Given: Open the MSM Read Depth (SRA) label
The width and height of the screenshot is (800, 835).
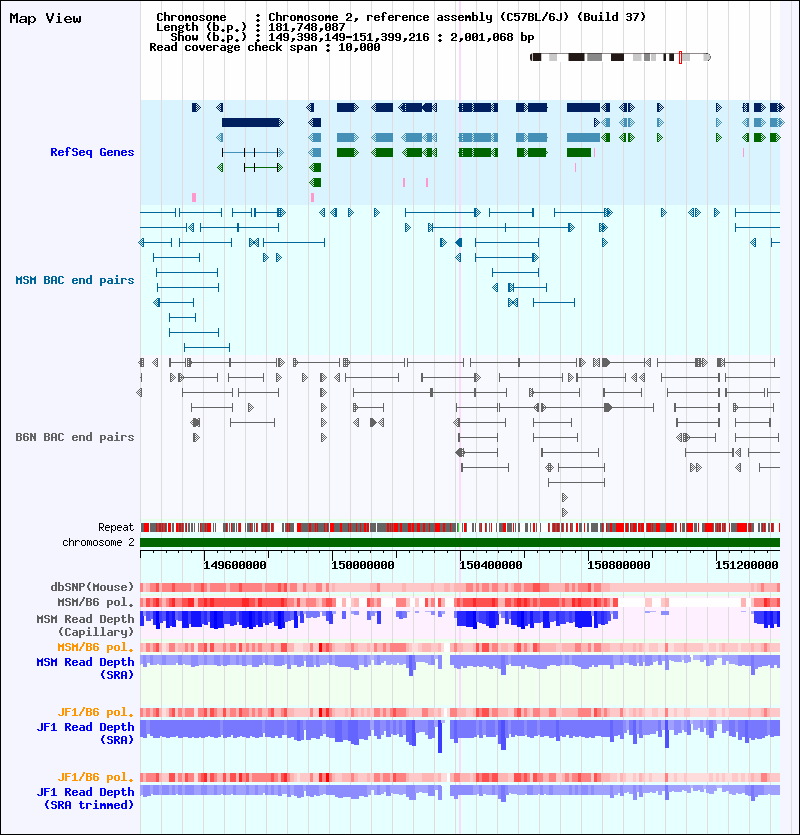Looking at the screenshot, I should [x=85, y=668].
